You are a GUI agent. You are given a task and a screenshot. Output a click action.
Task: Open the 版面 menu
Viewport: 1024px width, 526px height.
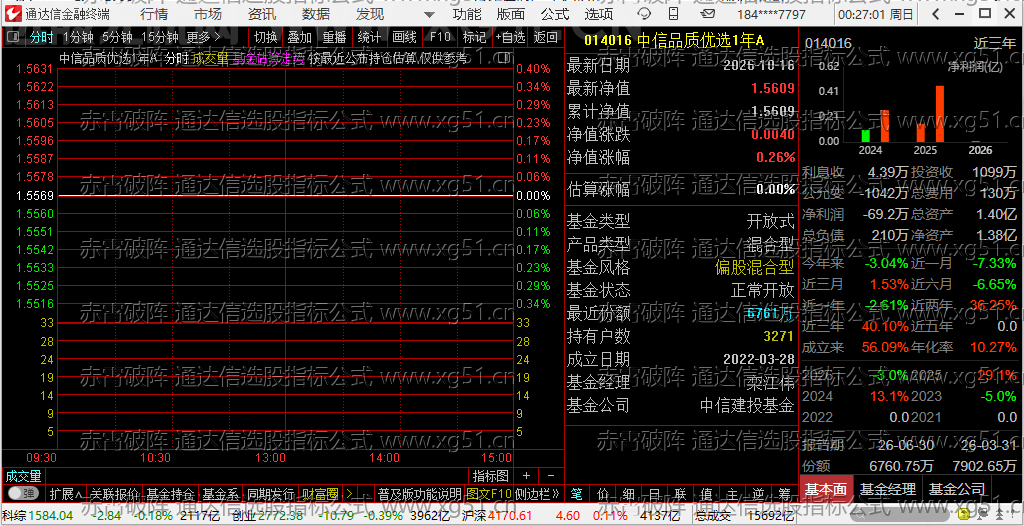511,14
